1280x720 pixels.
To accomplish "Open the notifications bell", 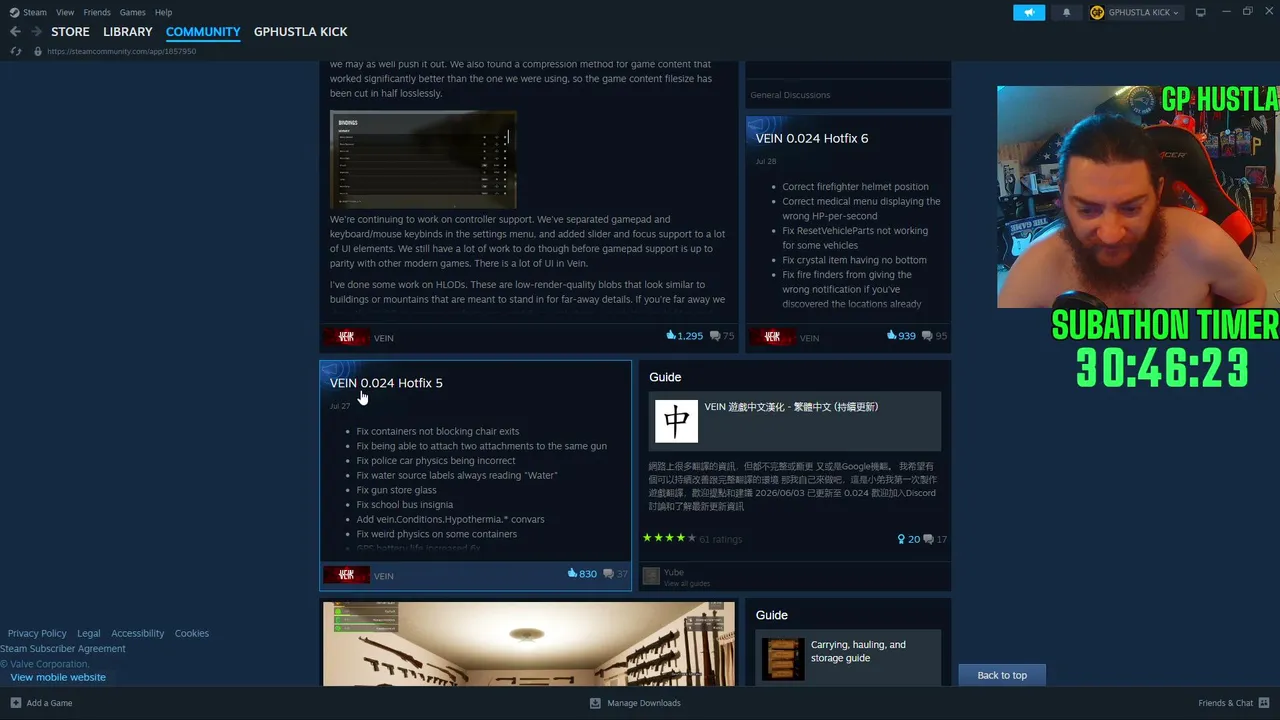I will [1066, 12].
